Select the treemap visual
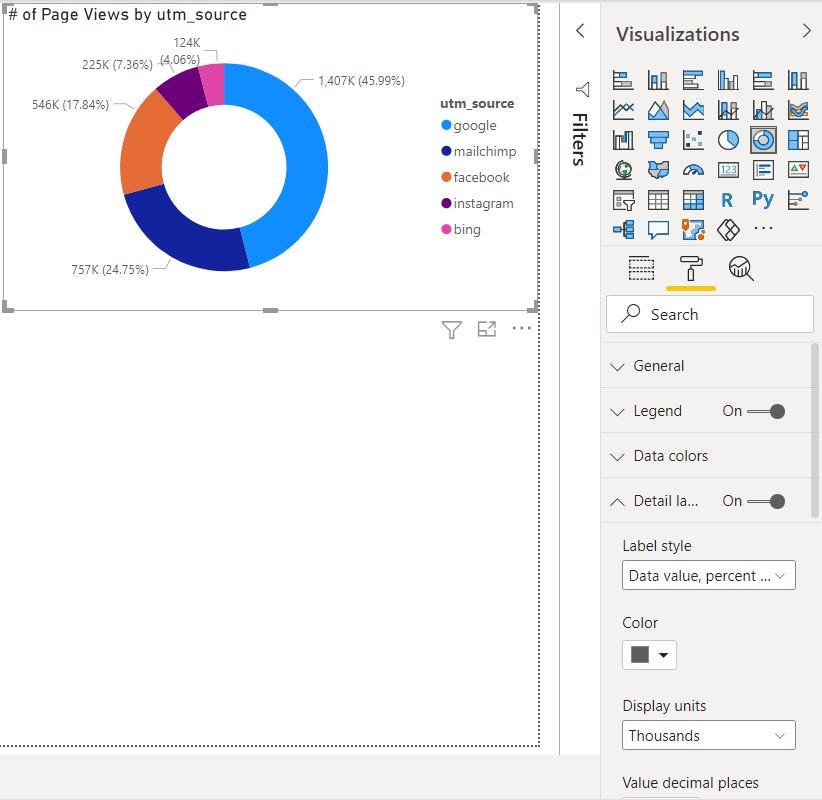Screen dimensions: 822x800 798,140
